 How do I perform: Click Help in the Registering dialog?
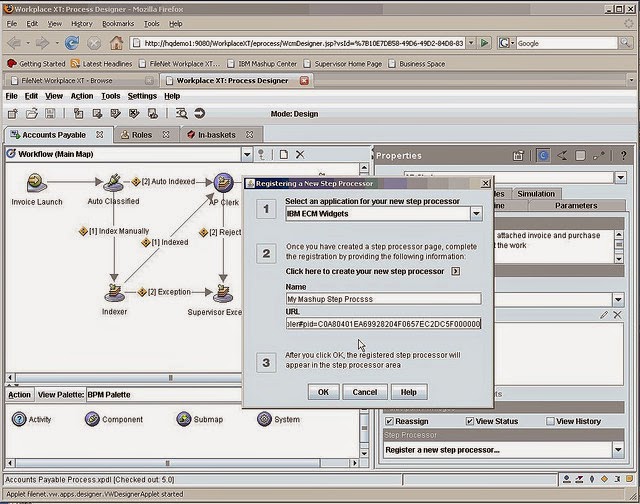pos(409,392)
